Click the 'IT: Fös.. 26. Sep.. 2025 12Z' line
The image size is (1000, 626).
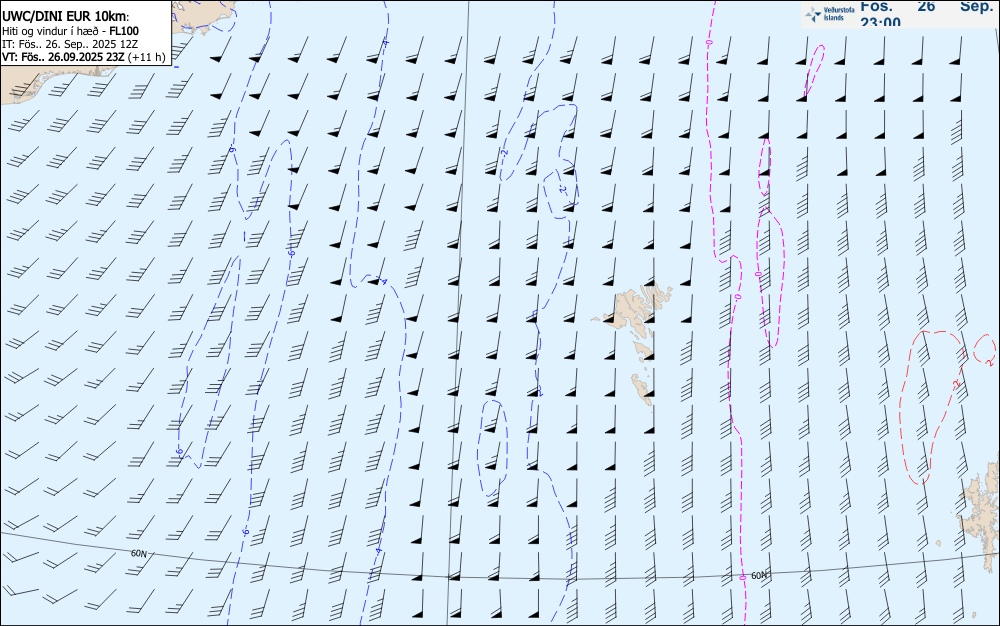tap(70, 44)
